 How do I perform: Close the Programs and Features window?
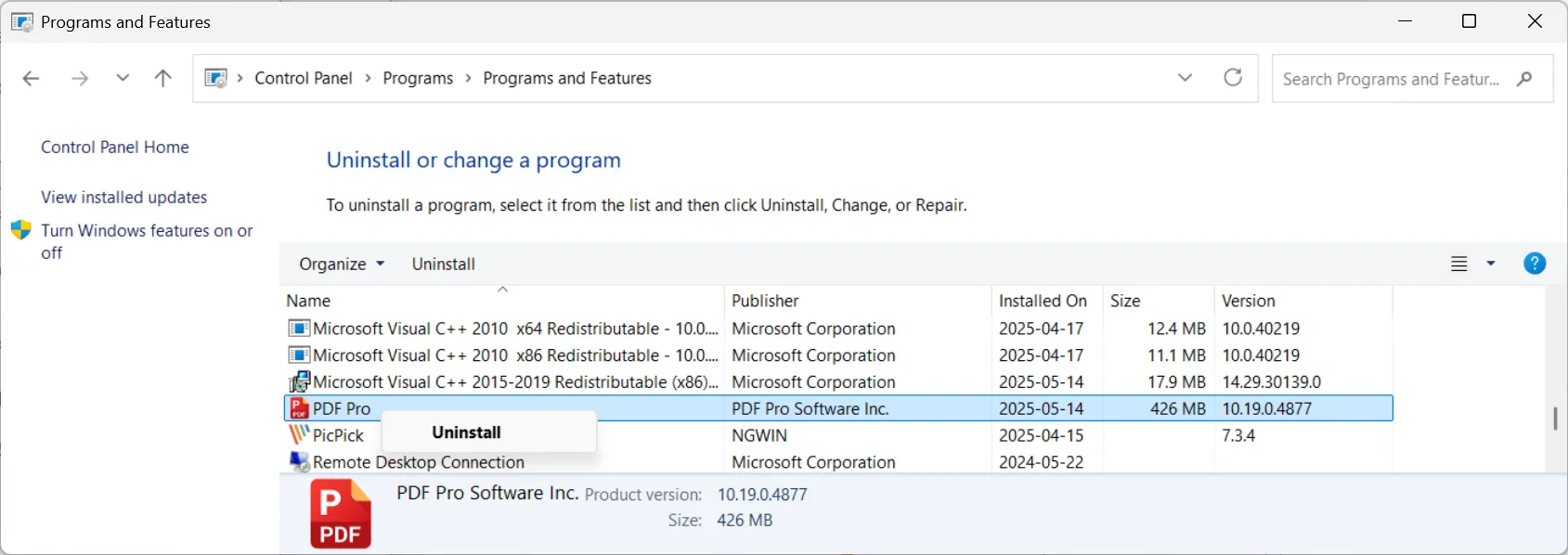point(1535,21)
